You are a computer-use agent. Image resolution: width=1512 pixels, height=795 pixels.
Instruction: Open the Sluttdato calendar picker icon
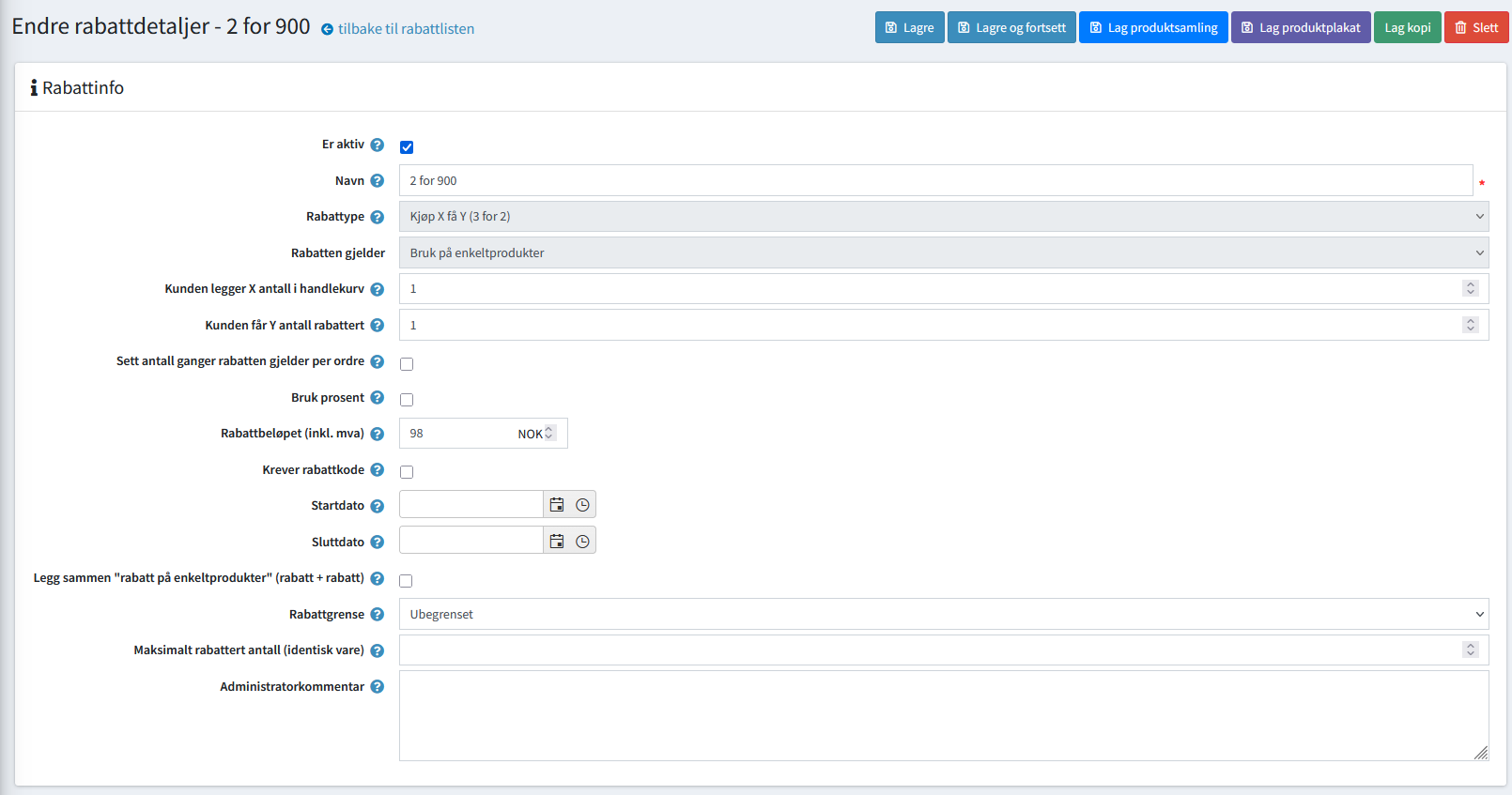(557, 542)
